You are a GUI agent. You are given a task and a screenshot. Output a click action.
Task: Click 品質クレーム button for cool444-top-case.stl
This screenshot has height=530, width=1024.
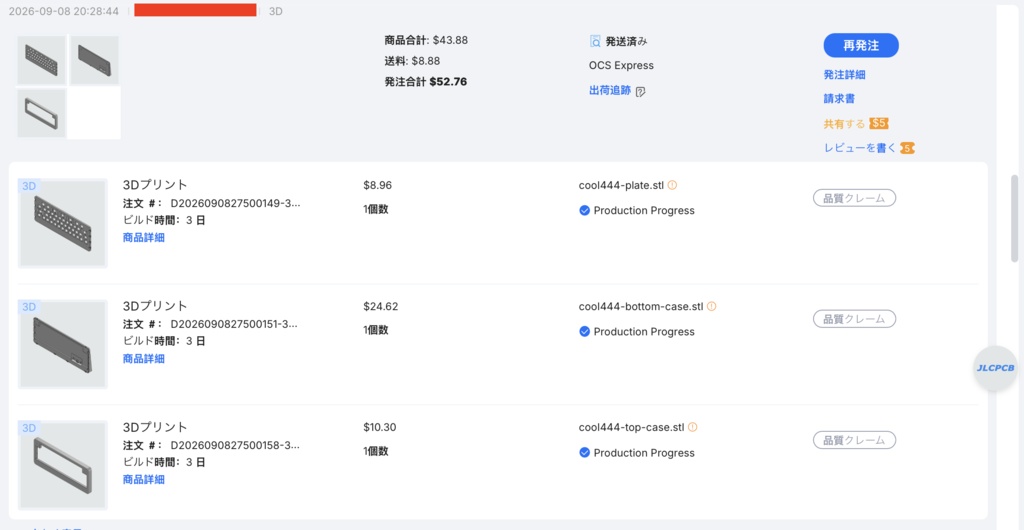854,440
